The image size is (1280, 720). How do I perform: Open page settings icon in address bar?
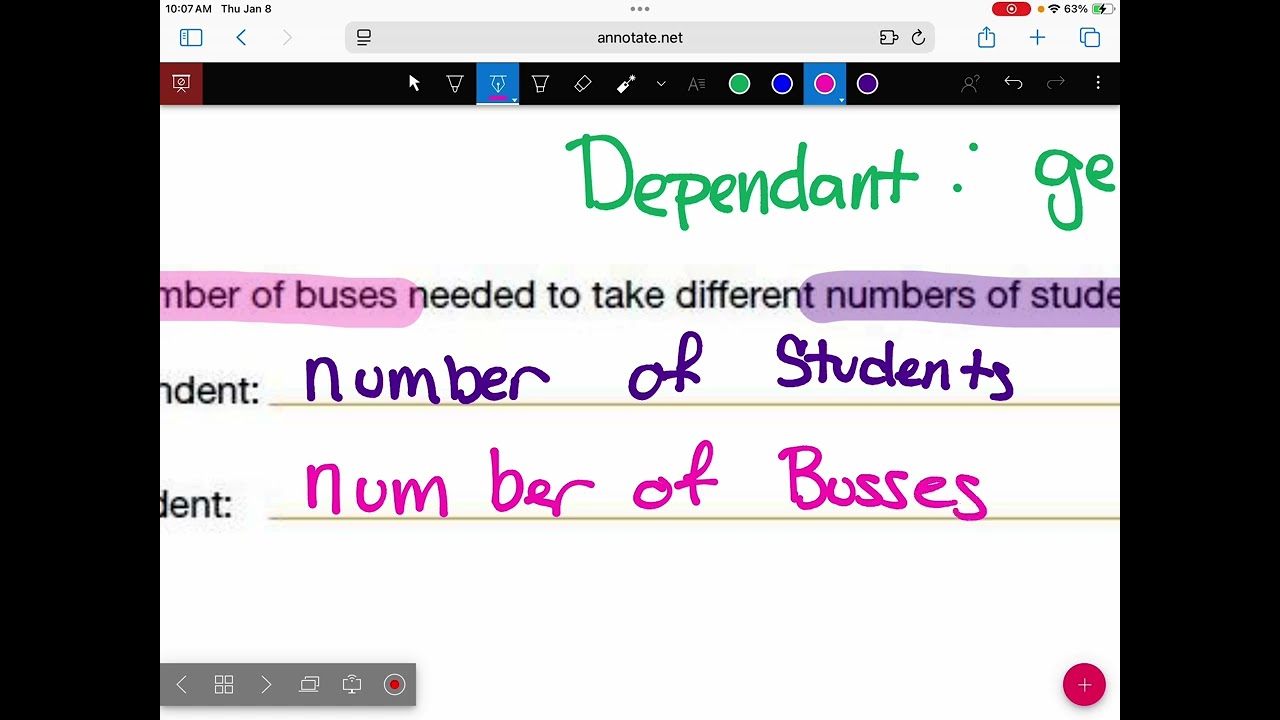point(364,38)
